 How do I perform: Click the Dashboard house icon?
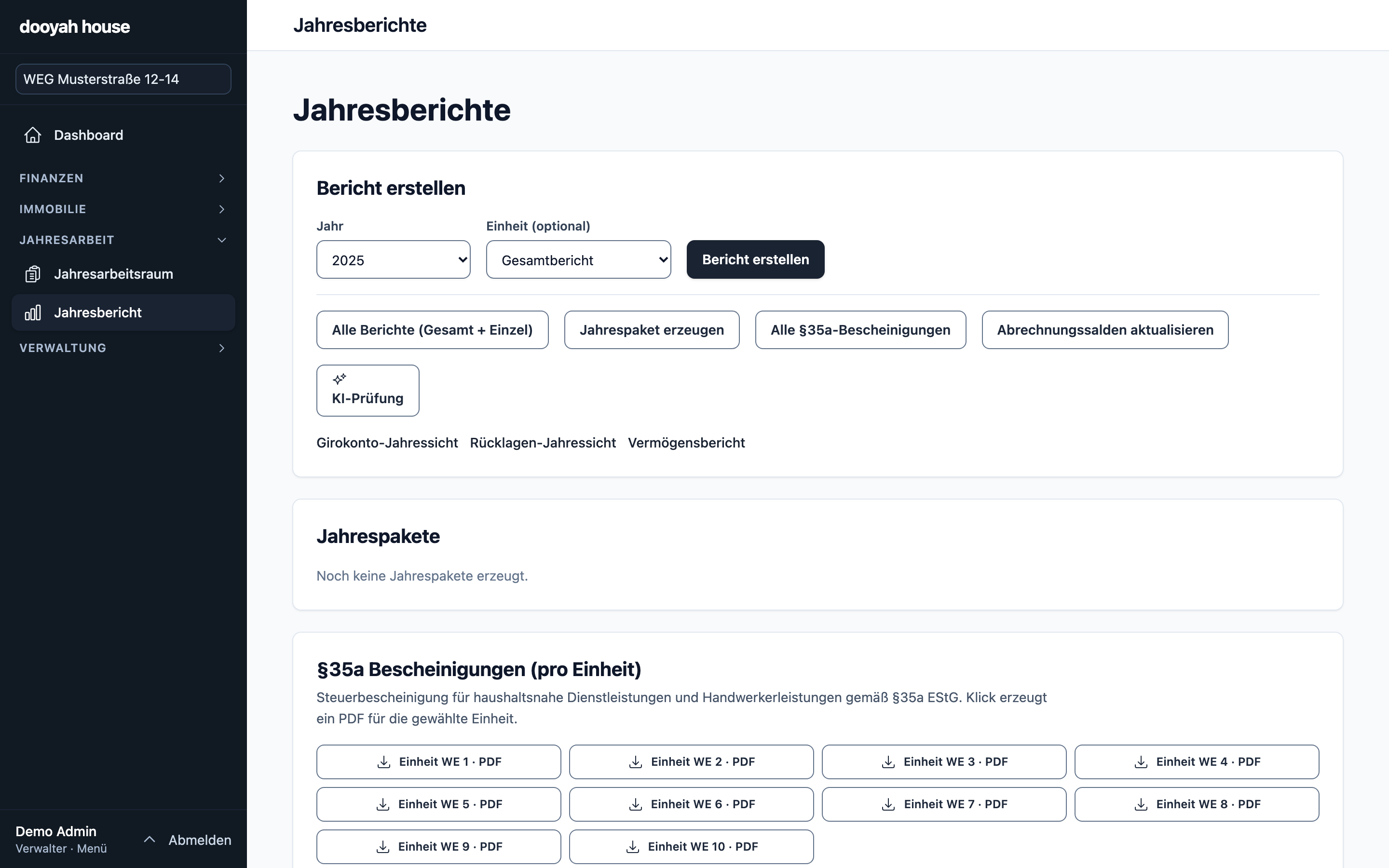point(33,135)
